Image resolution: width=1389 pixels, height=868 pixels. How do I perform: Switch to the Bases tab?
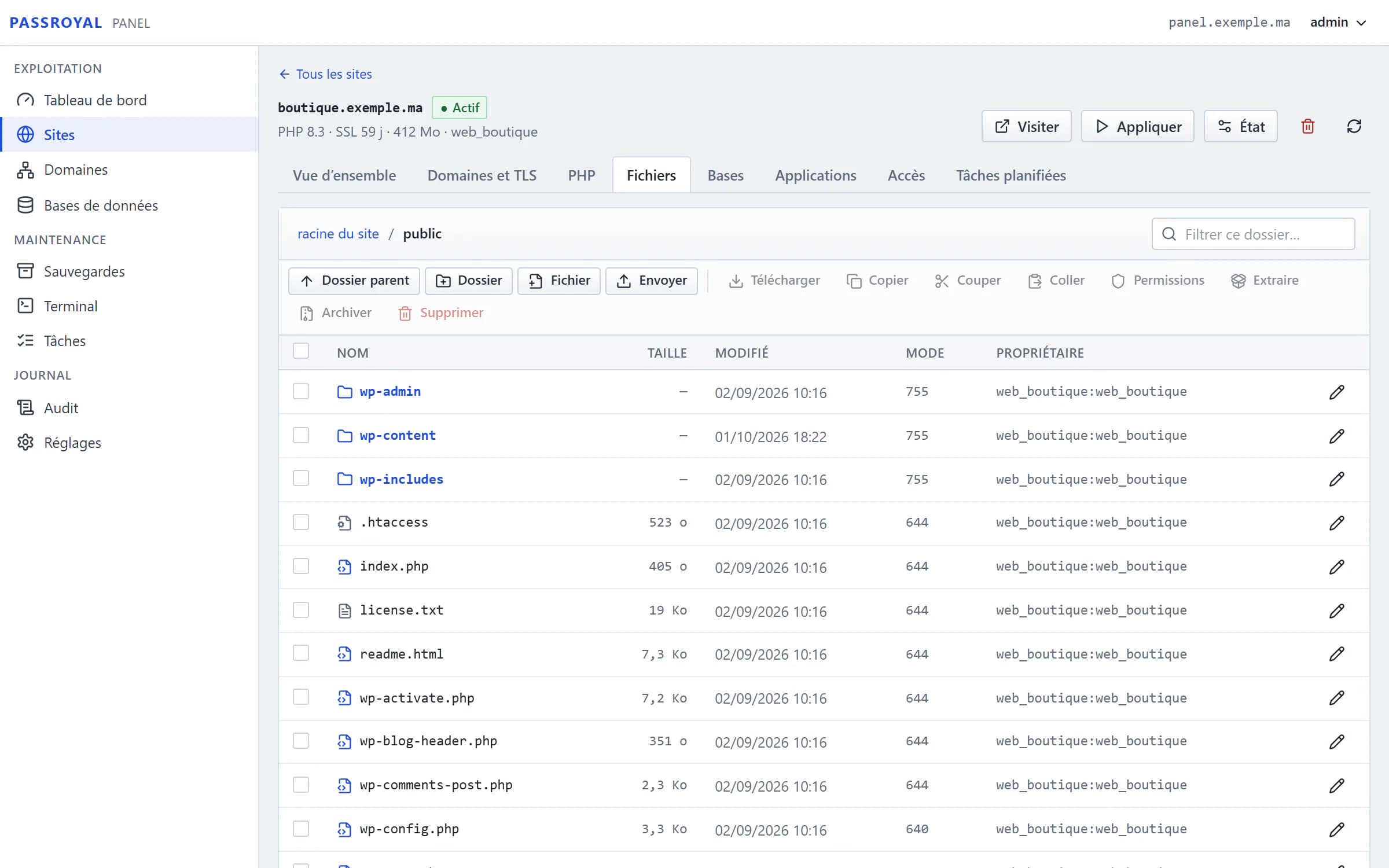(x=725, y=175)
